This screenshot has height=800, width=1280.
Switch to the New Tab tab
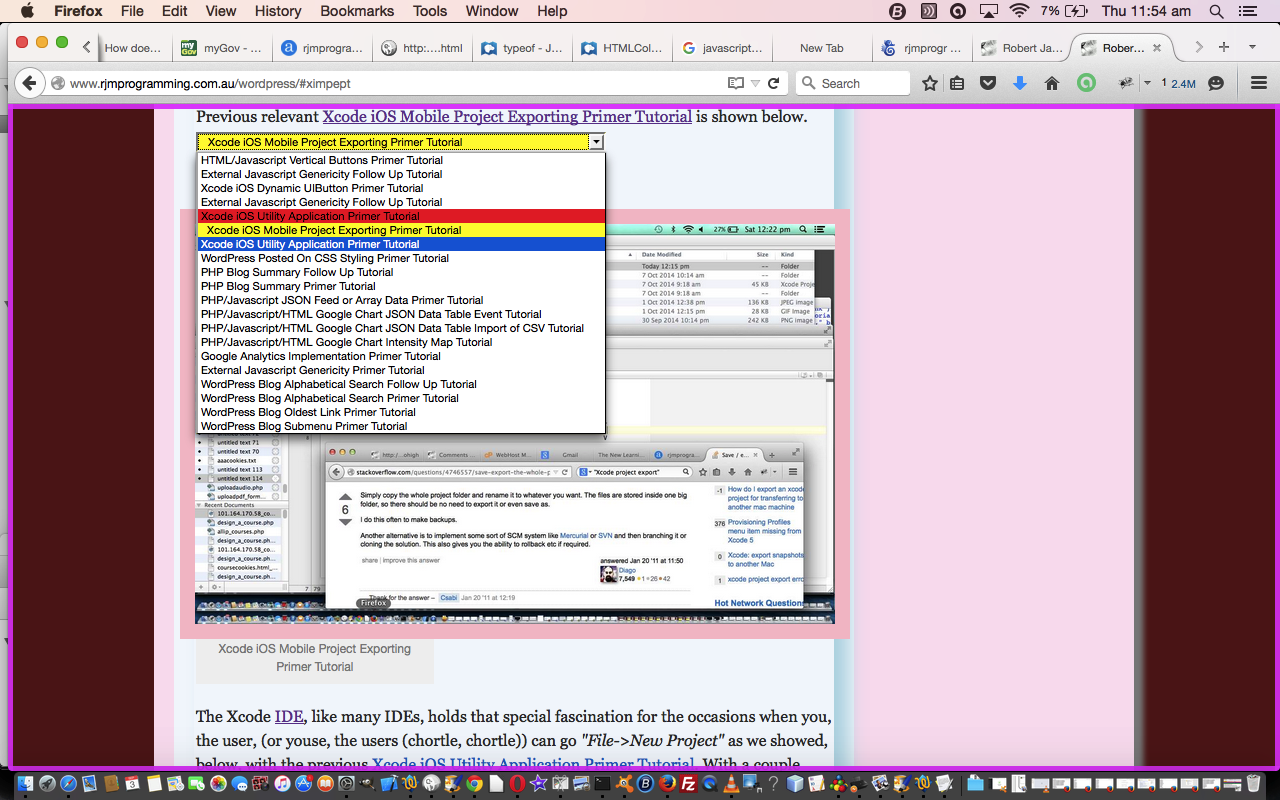[x=821, y=47]
